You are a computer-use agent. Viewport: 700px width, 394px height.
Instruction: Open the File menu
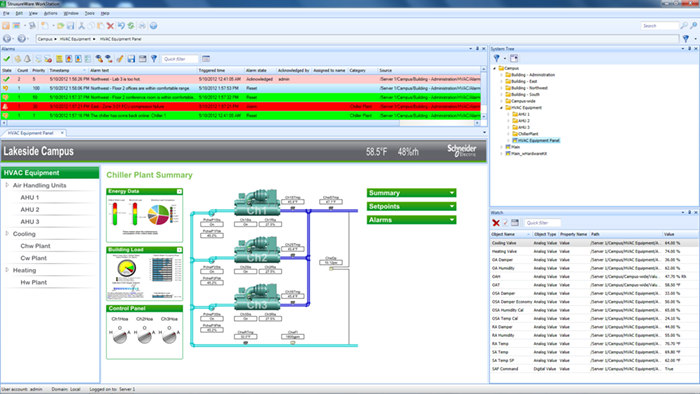tap(6, 13)
